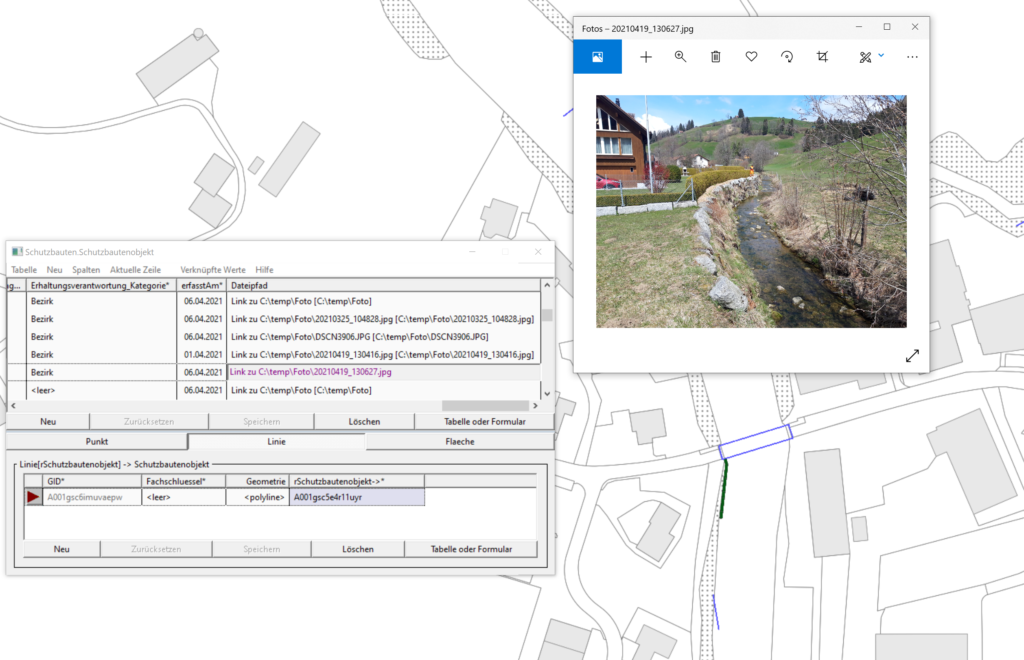The image size is (1024, 660).
Task: Click the horizontal scrollbar thumb
Action: (485, 405)
